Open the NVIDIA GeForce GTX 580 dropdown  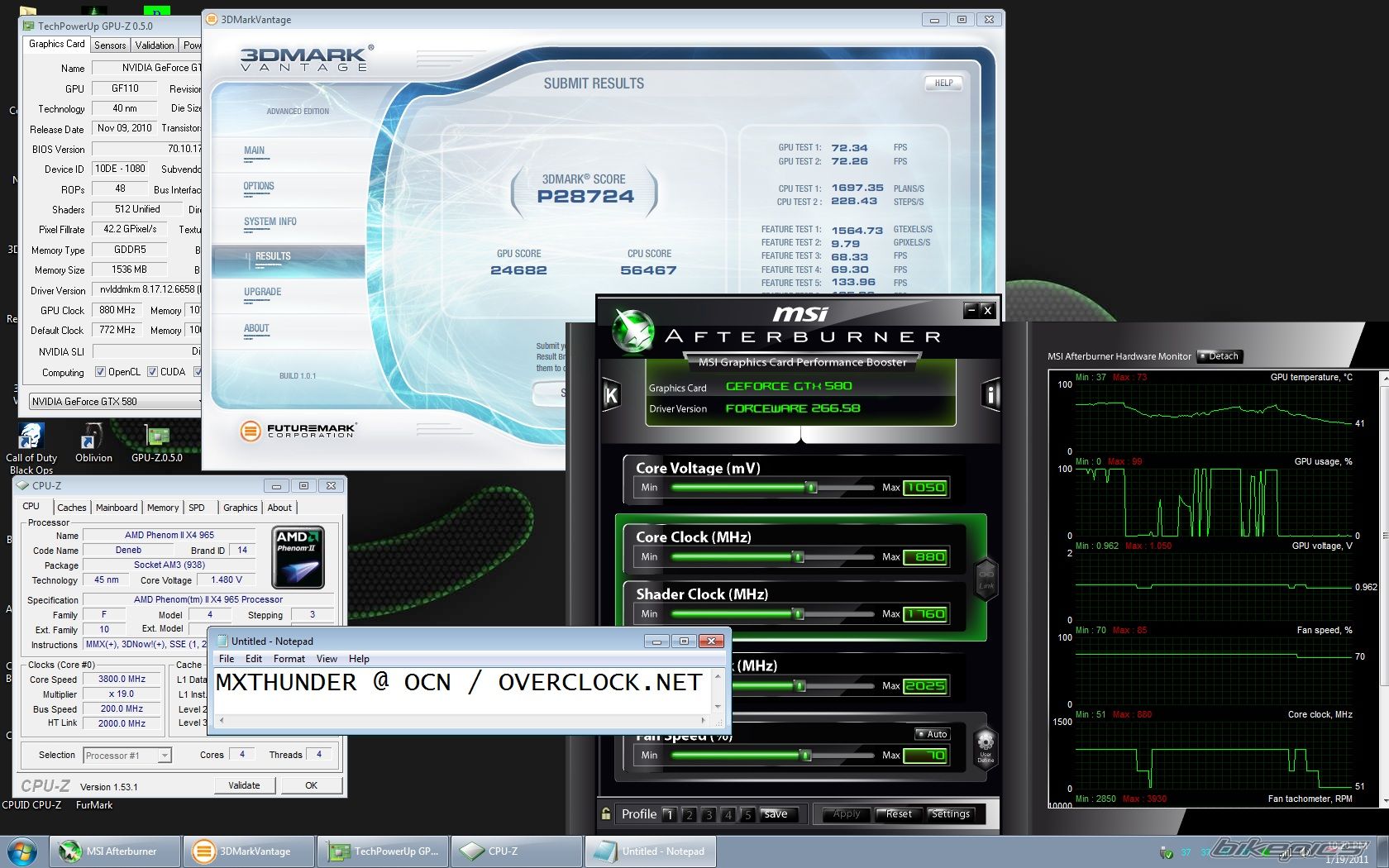click(x=114, y=402)
